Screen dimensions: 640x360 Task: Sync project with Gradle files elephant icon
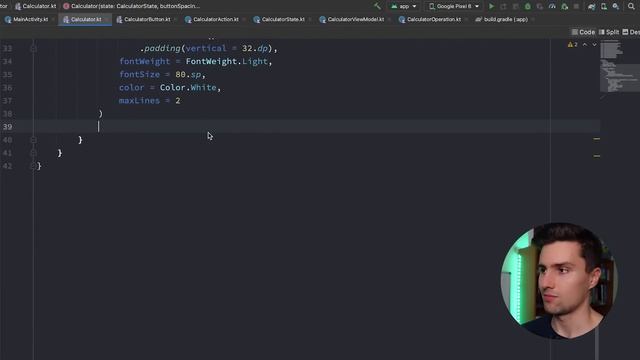coord(591,6)
